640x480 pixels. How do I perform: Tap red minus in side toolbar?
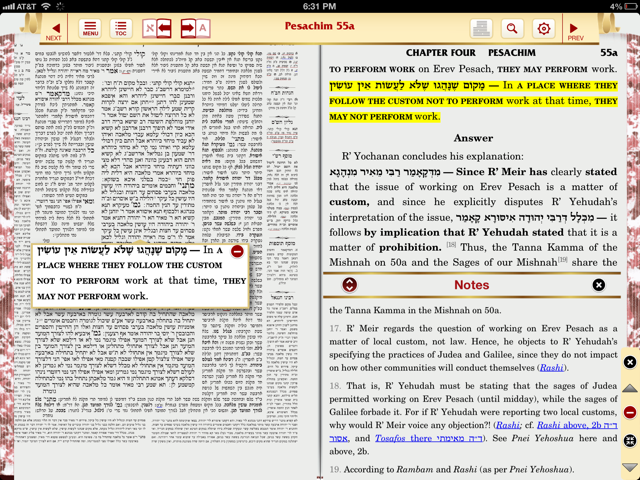coord(630,412)
